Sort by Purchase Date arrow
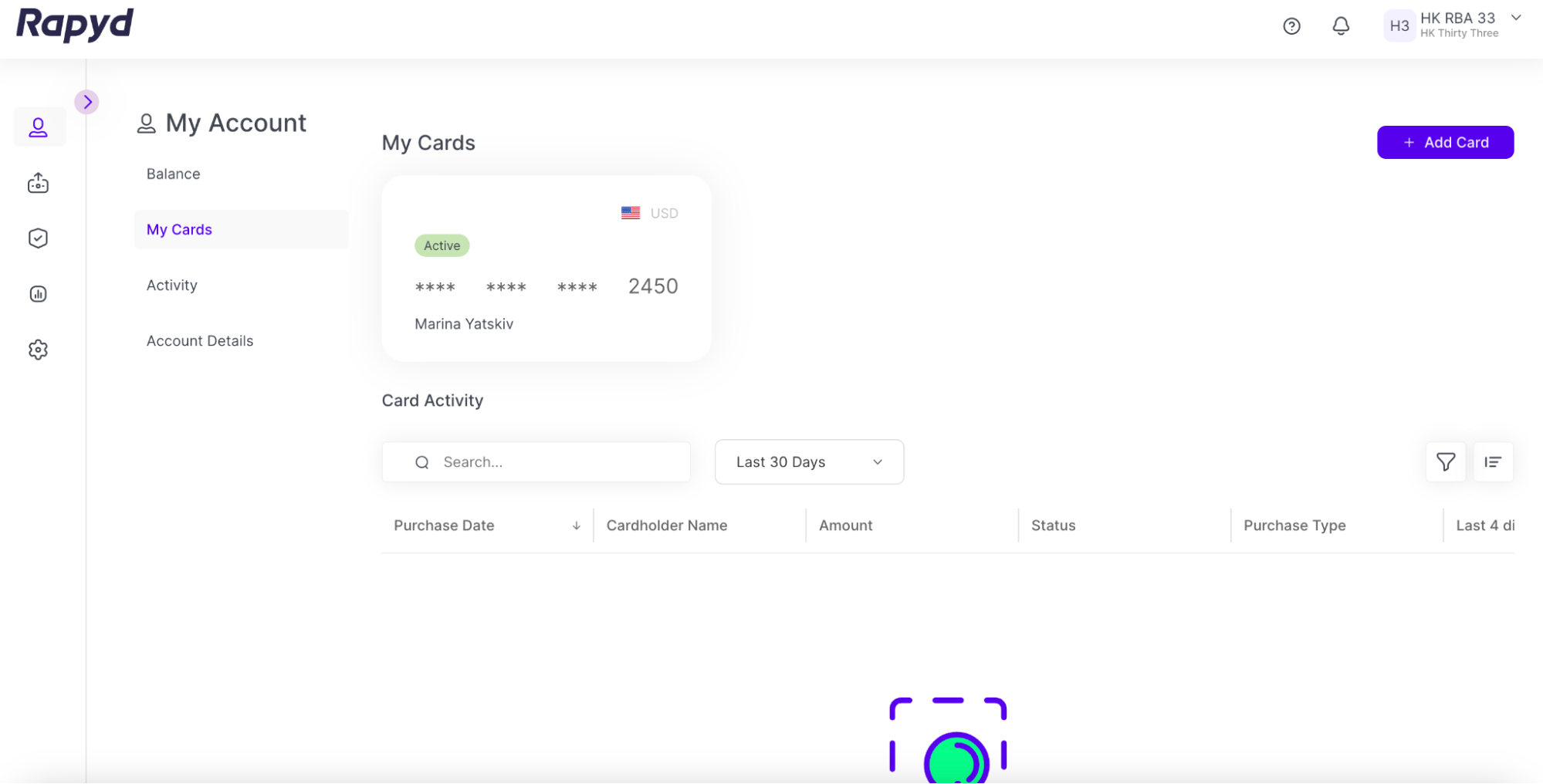Screen dimensions: 1543x784 click(576, 525)
